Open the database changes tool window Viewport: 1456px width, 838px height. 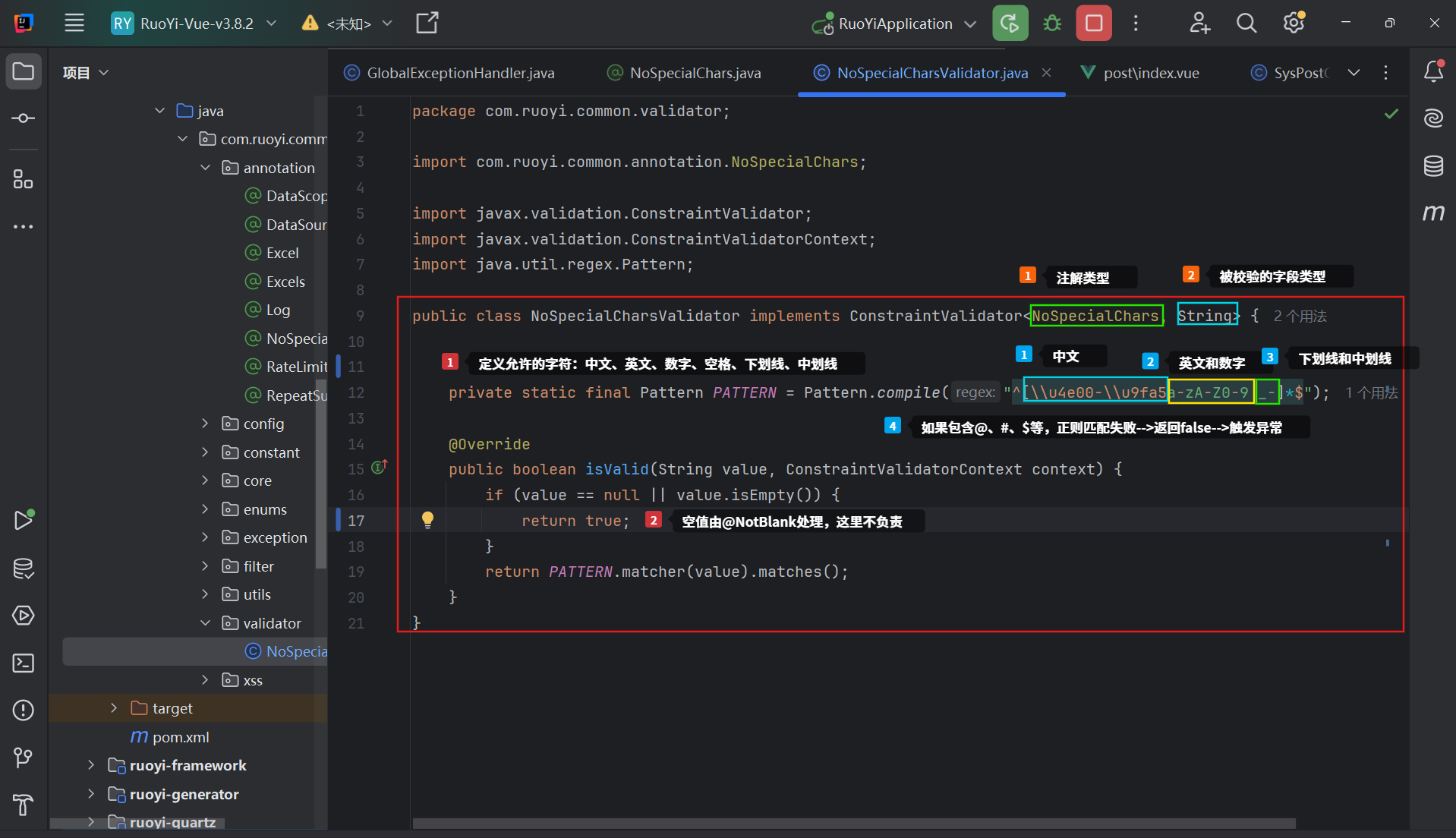24,569
